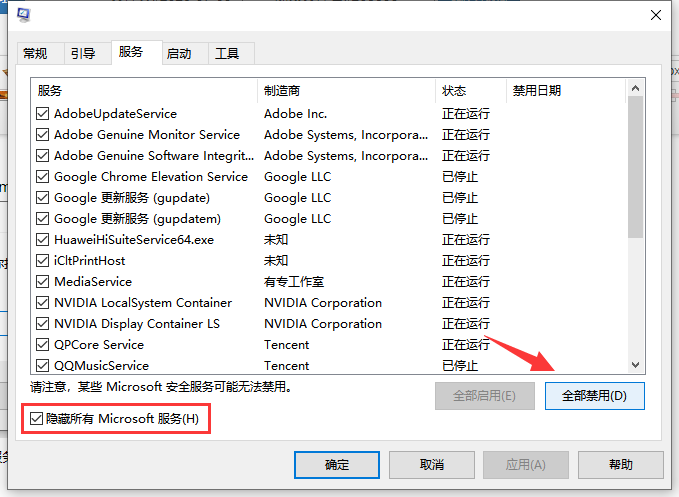The height and width of the screenshot is (497, 679).
Task: Open help with 帮助 button
Action: click(x=620, y=464)
